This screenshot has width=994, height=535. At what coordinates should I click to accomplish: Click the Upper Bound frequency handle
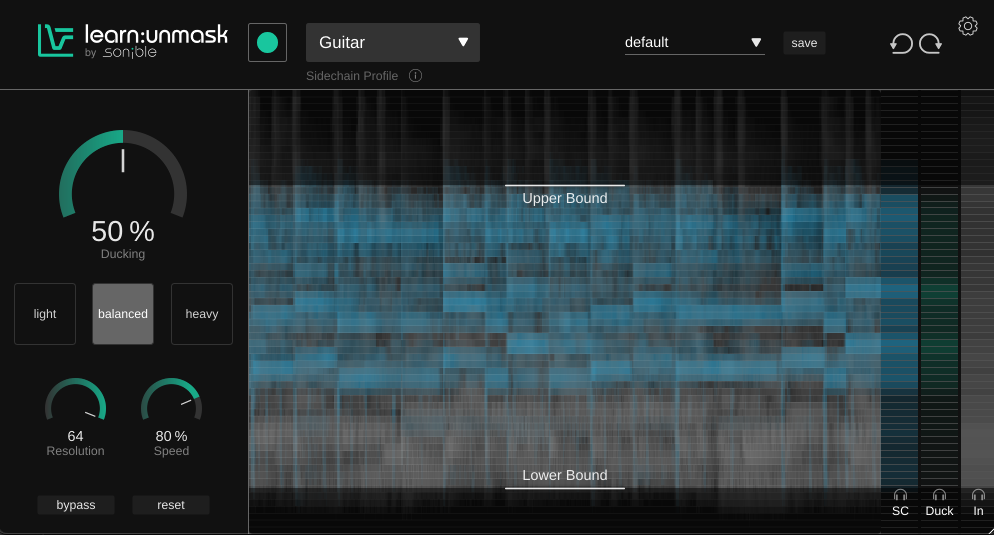coord(565,186)
